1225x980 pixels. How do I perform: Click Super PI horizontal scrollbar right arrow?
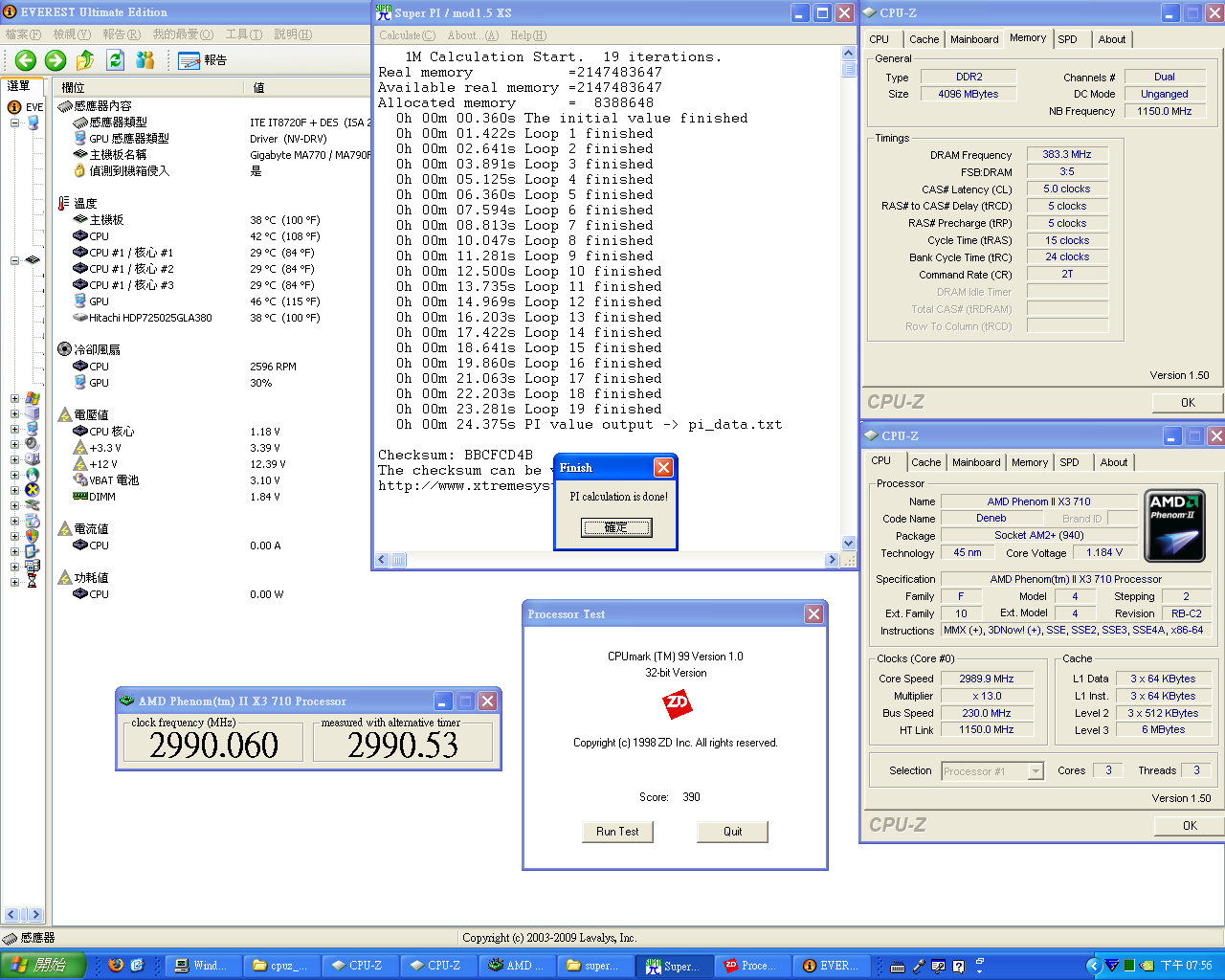[832, 560]
